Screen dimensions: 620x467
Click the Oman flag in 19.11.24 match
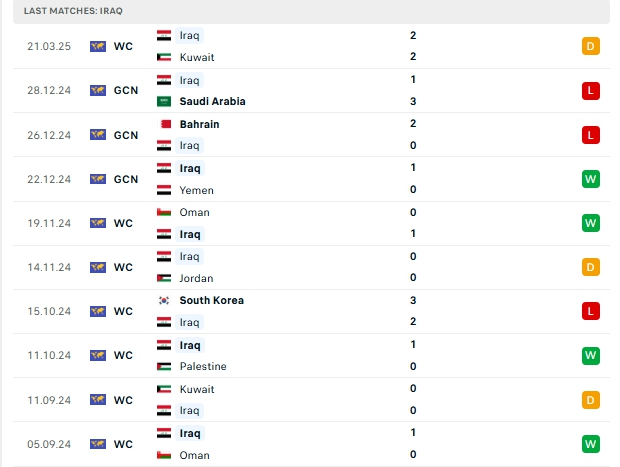164,212
